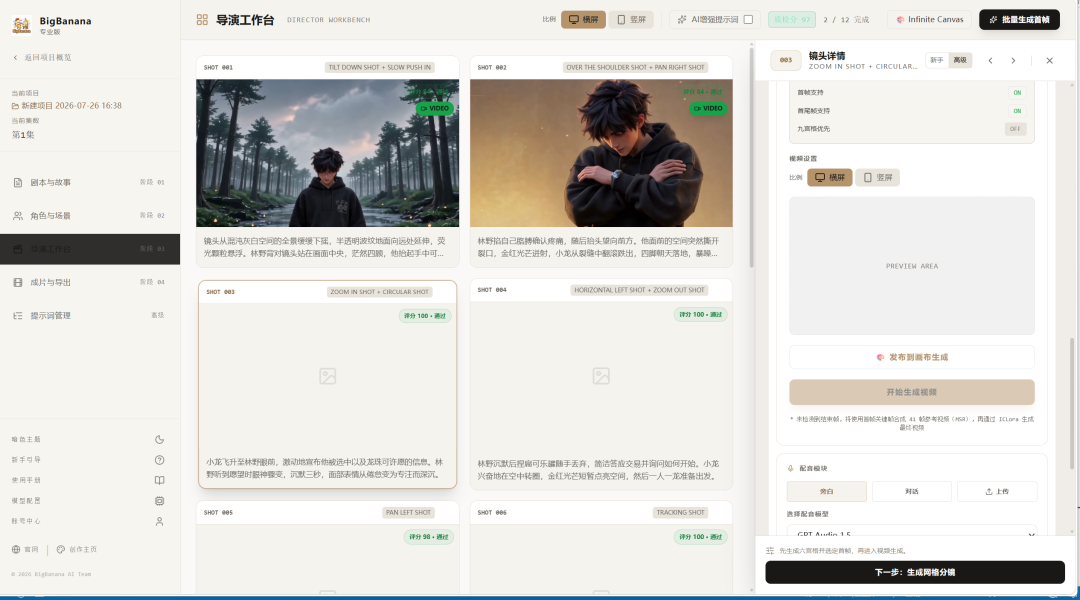Click the 质检分 97 badge
1080x600 pixels.
(791, 19)
